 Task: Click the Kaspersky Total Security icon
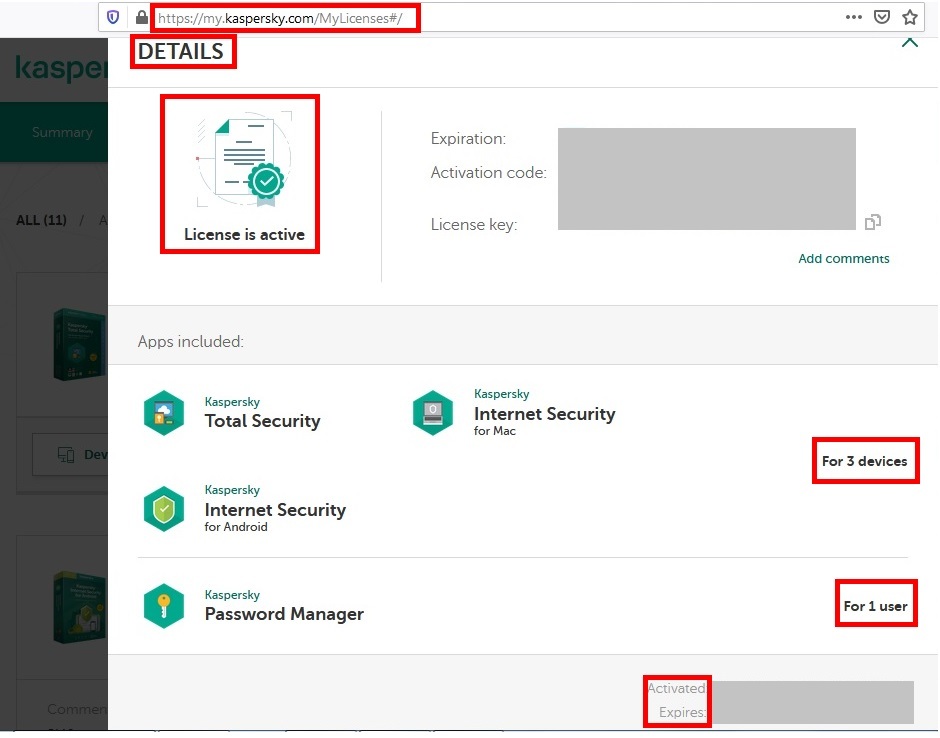[x=164, y=413]
